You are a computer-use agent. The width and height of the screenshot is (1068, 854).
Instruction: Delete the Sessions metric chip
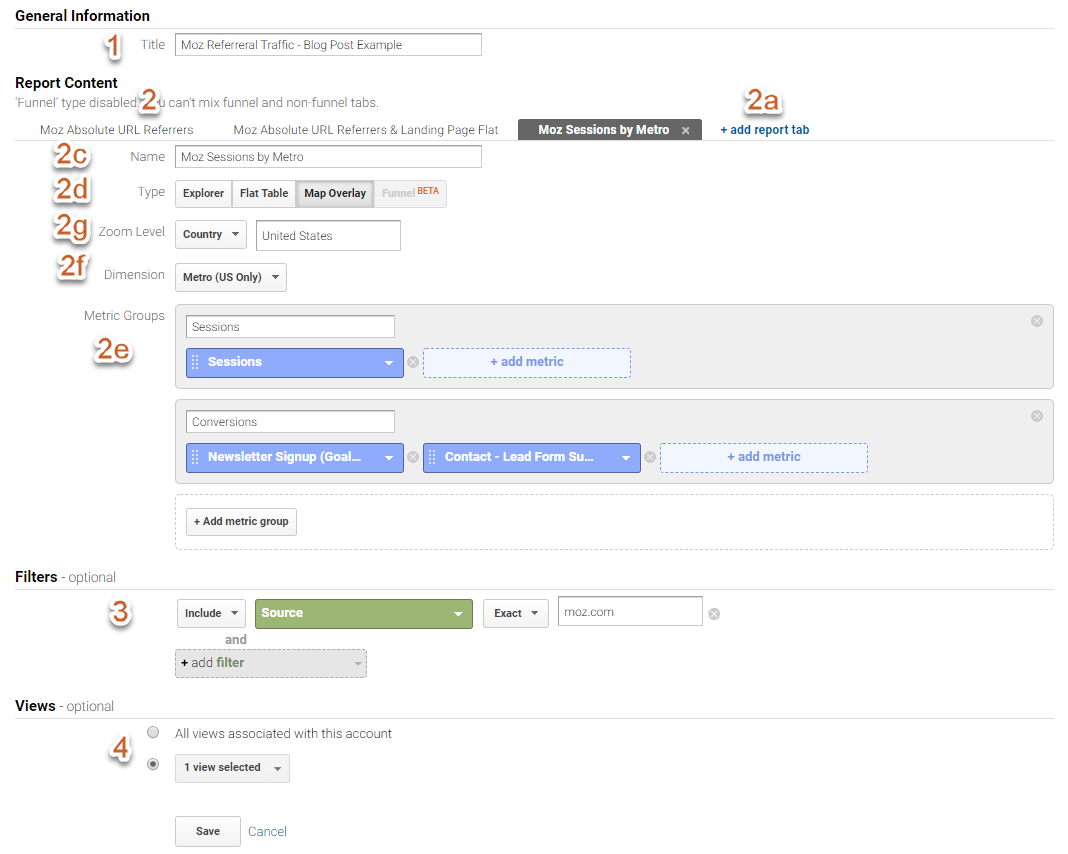413,362
